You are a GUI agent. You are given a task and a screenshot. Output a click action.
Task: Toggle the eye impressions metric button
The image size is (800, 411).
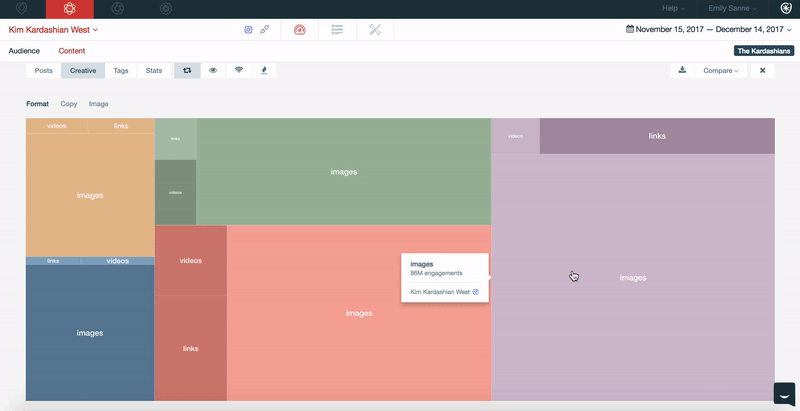point(213,71)
